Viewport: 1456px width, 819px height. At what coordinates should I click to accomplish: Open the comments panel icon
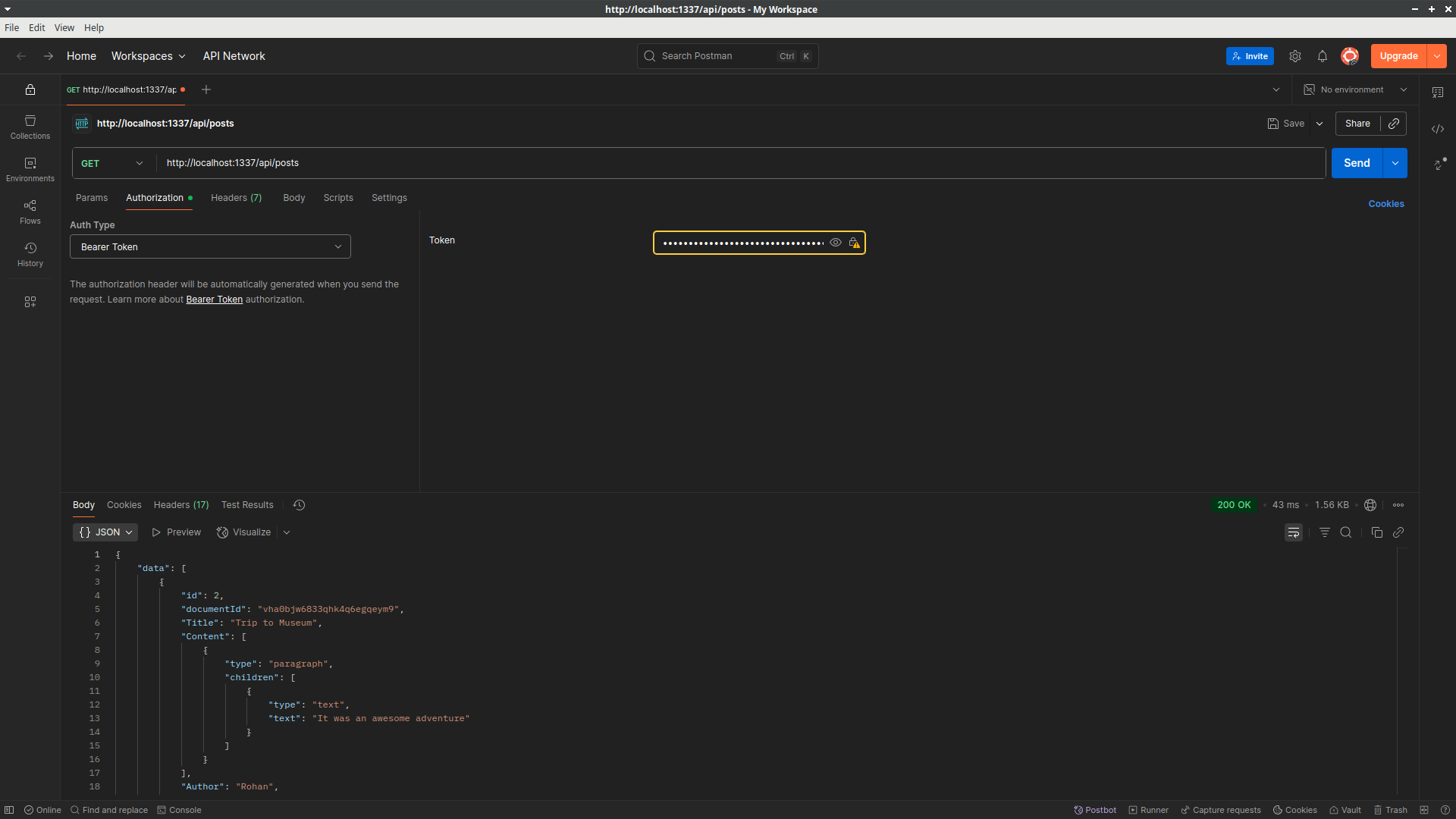point(1438,93)
